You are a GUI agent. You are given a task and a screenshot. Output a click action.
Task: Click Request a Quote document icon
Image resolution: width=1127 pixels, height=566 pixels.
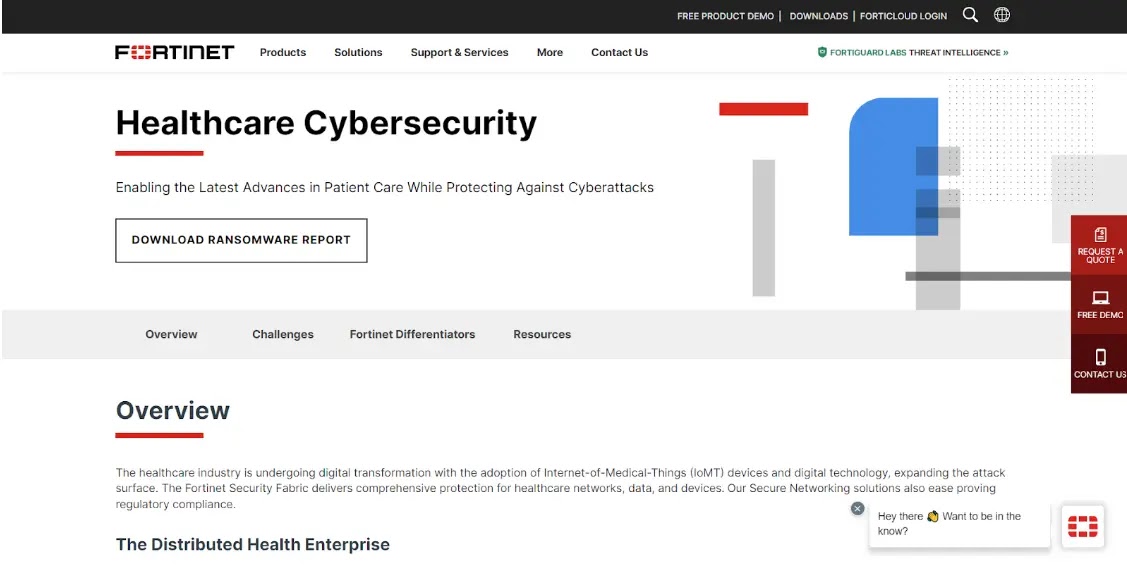click(x=1100, y=234)
